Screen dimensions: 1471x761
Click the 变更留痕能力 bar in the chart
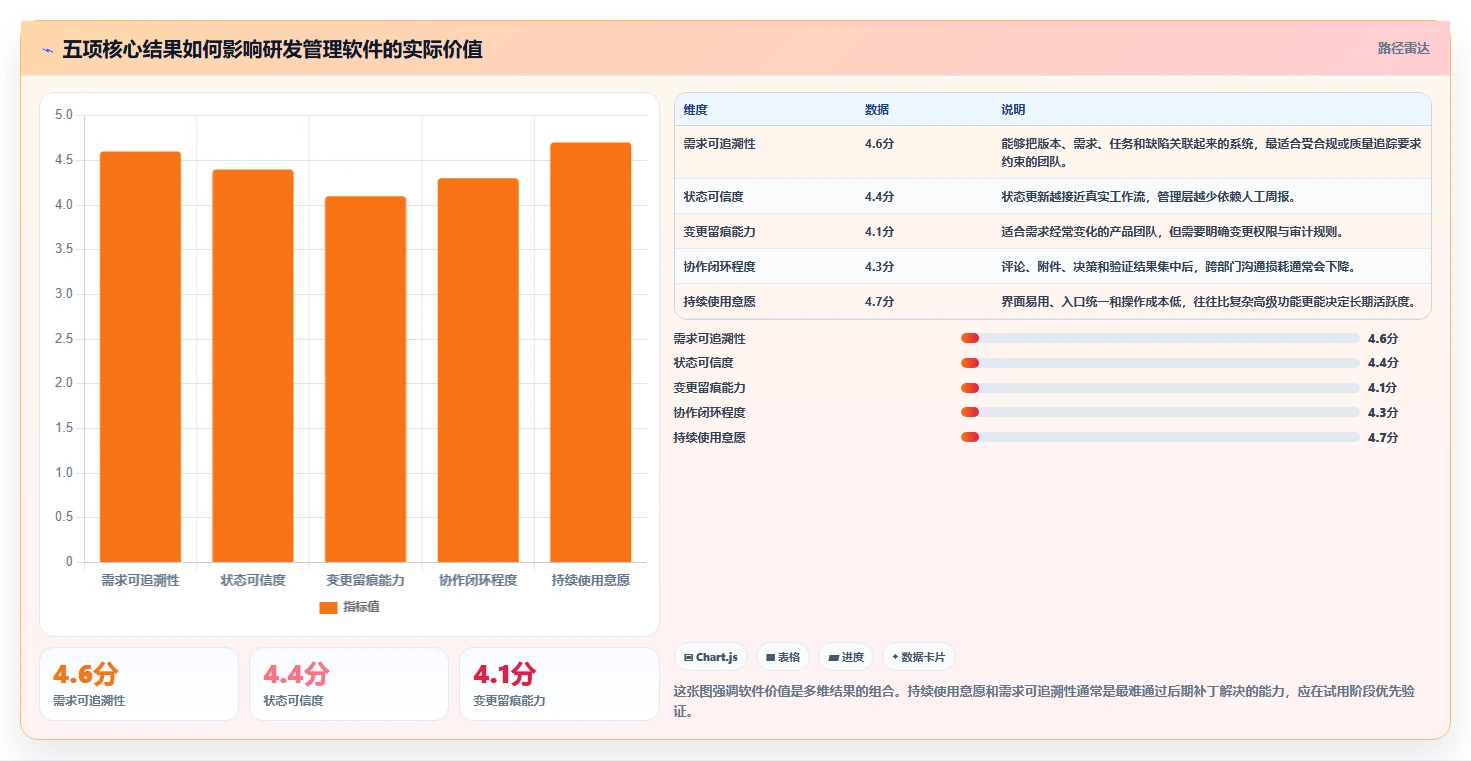365,379
